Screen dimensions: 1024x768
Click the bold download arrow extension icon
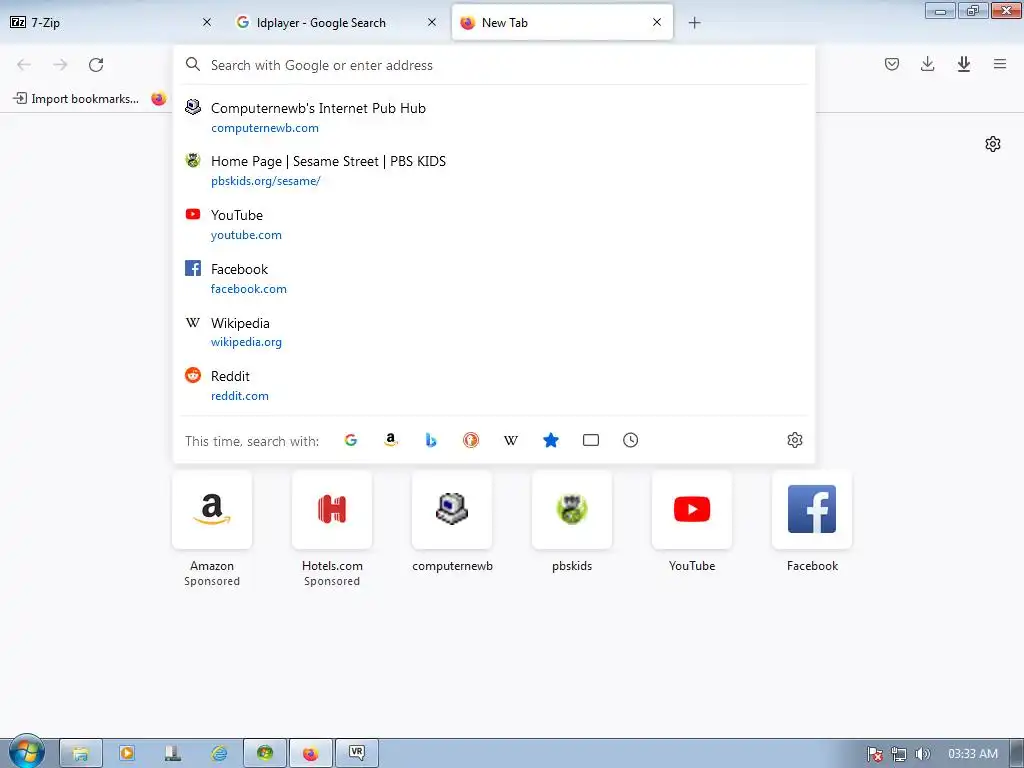963,64
